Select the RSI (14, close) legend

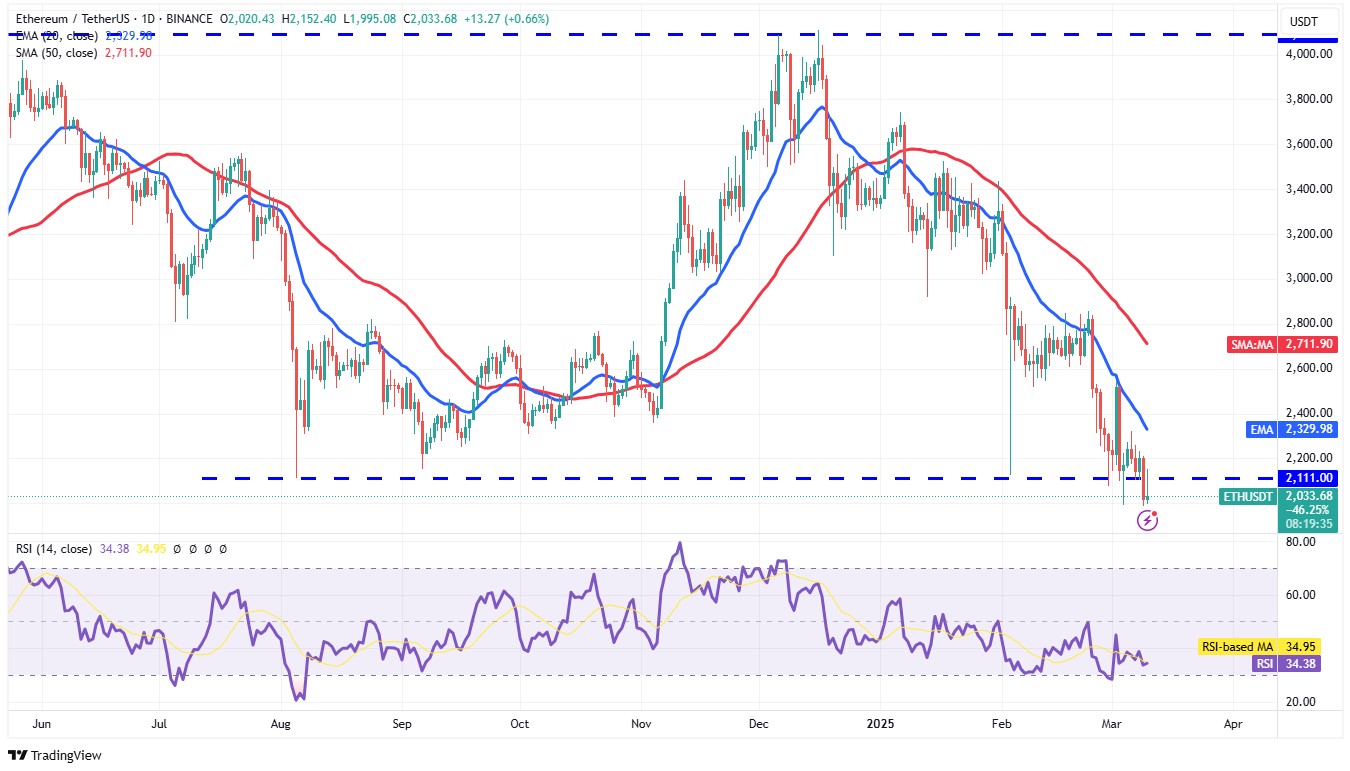54,549
